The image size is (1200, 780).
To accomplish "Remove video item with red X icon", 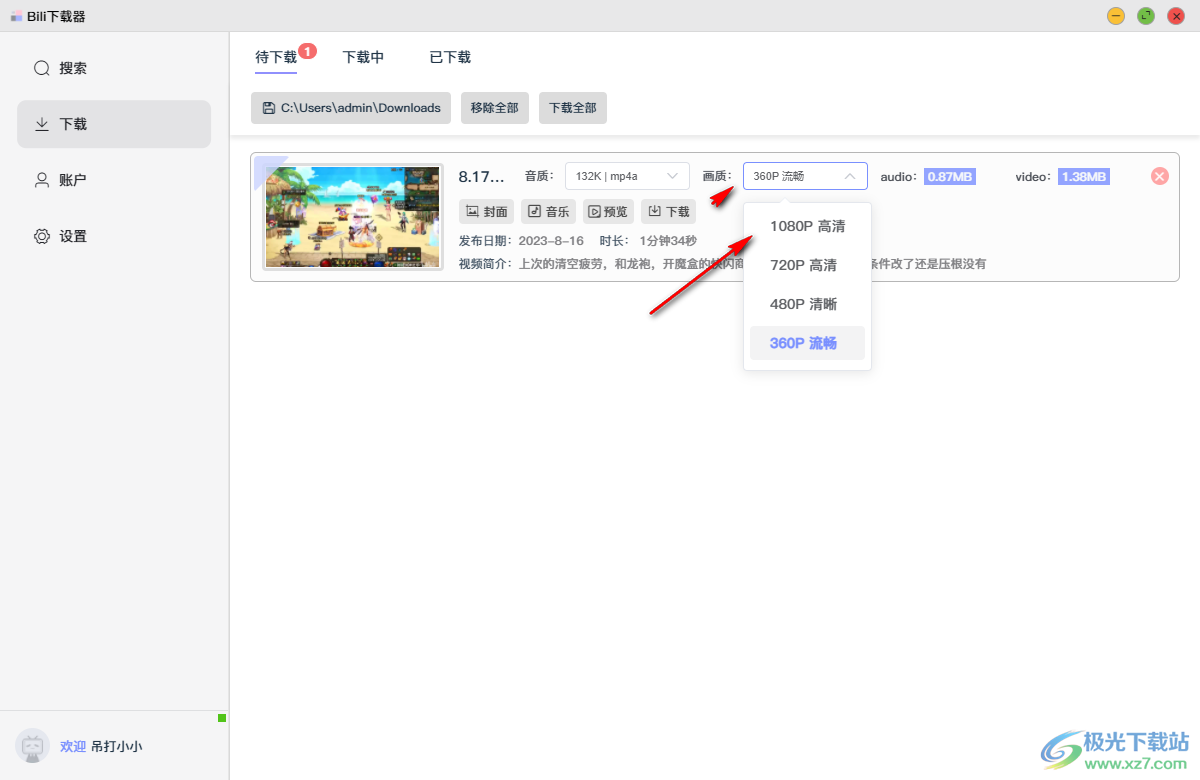I will [1160, 176].
